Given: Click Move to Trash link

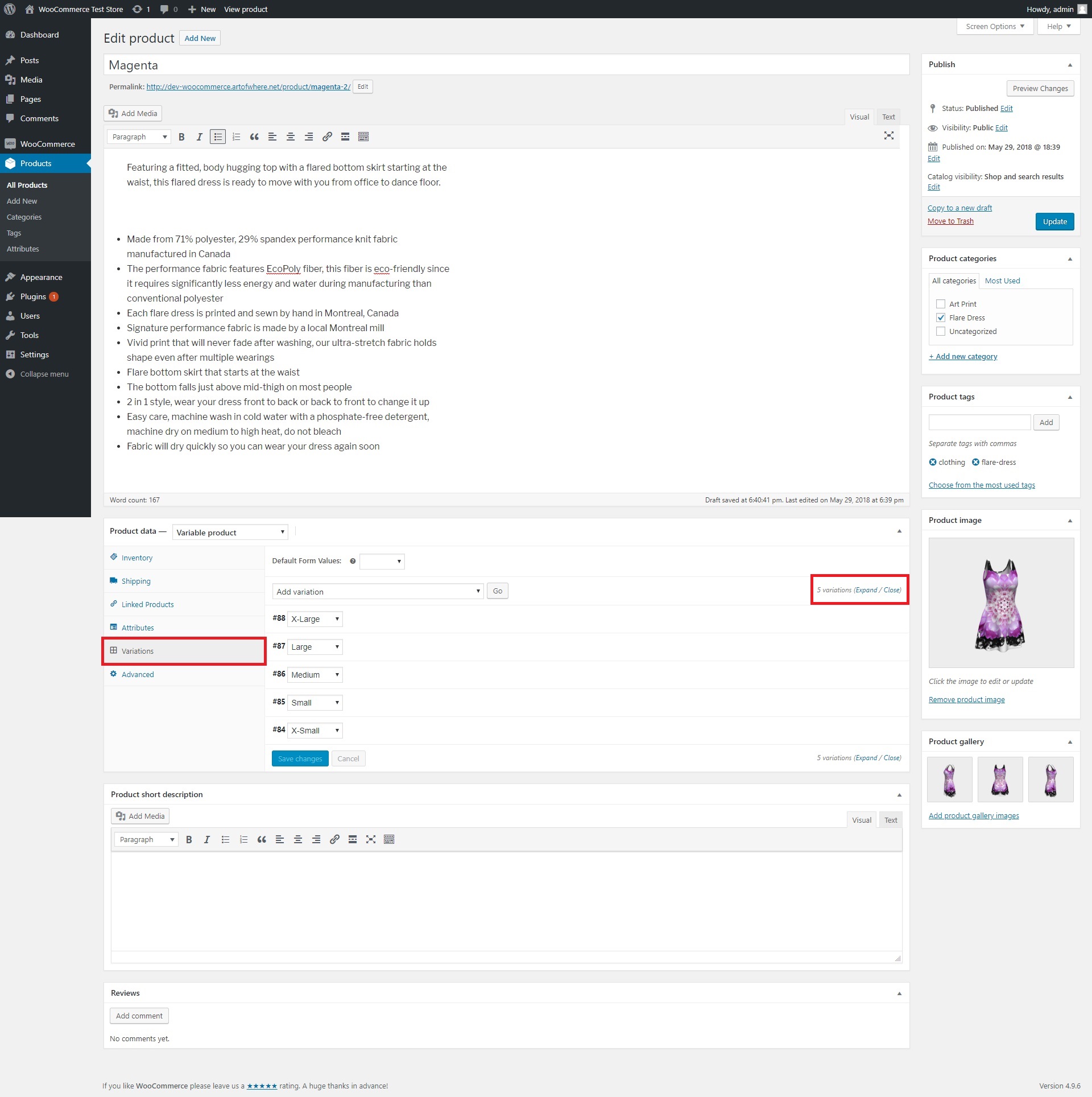Looking at the screenshot, I should click(x=950, y=221).
